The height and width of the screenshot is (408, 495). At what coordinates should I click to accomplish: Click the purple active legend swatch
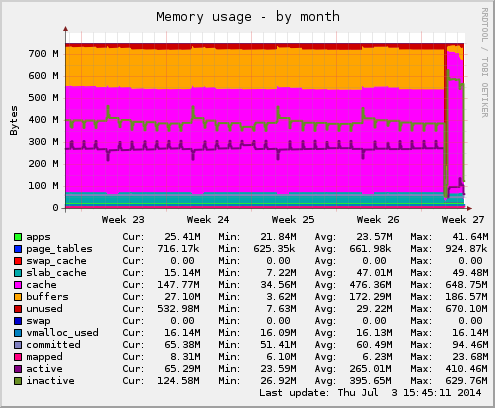coord(18,369)
